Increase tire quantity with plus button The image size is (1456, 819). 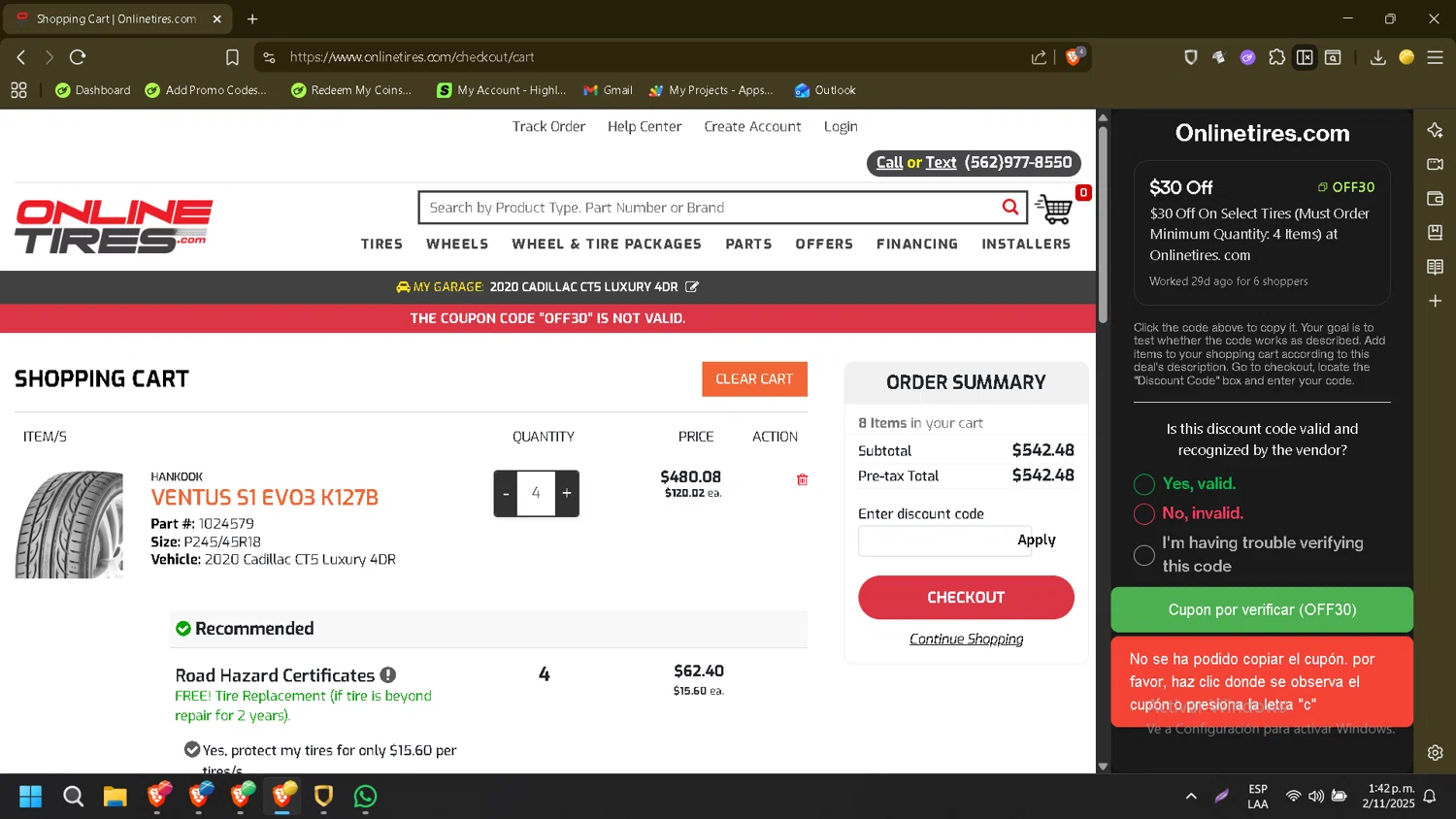point(567,493)
